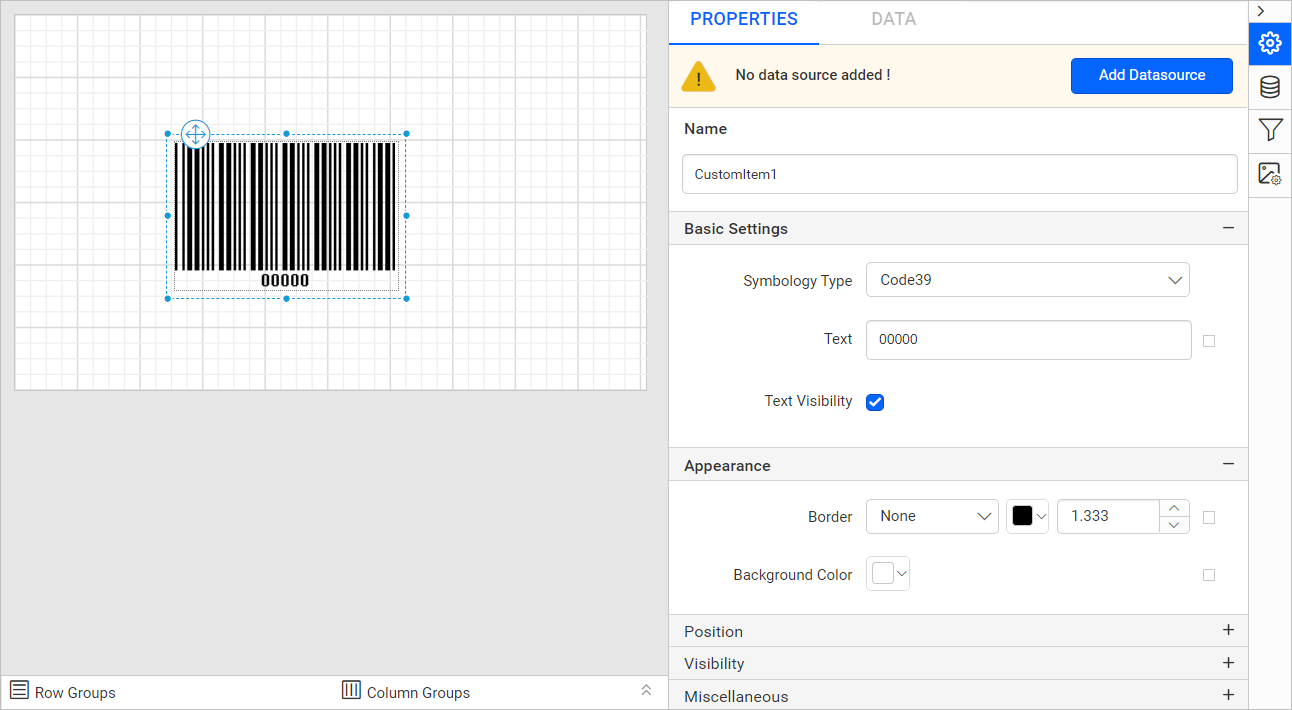Decrease the border width with down arrow
Screen dimensions: 1292x710
point(1174,524)
